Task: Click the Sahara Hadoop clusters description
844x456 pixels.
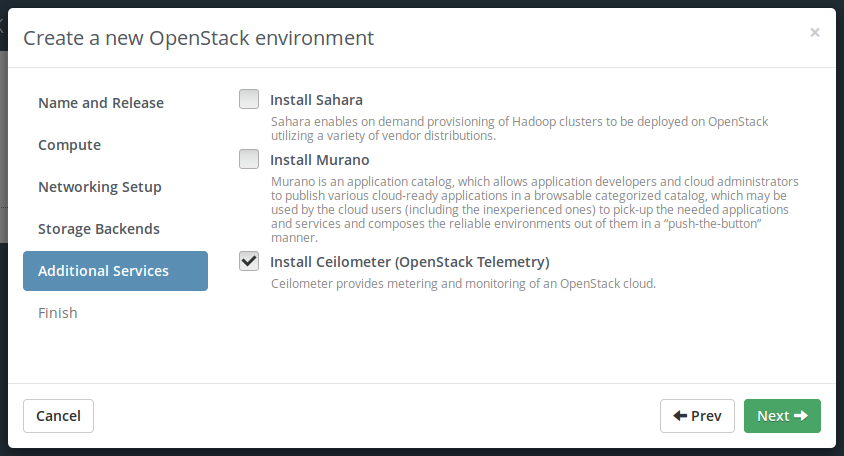Action: 519,129
